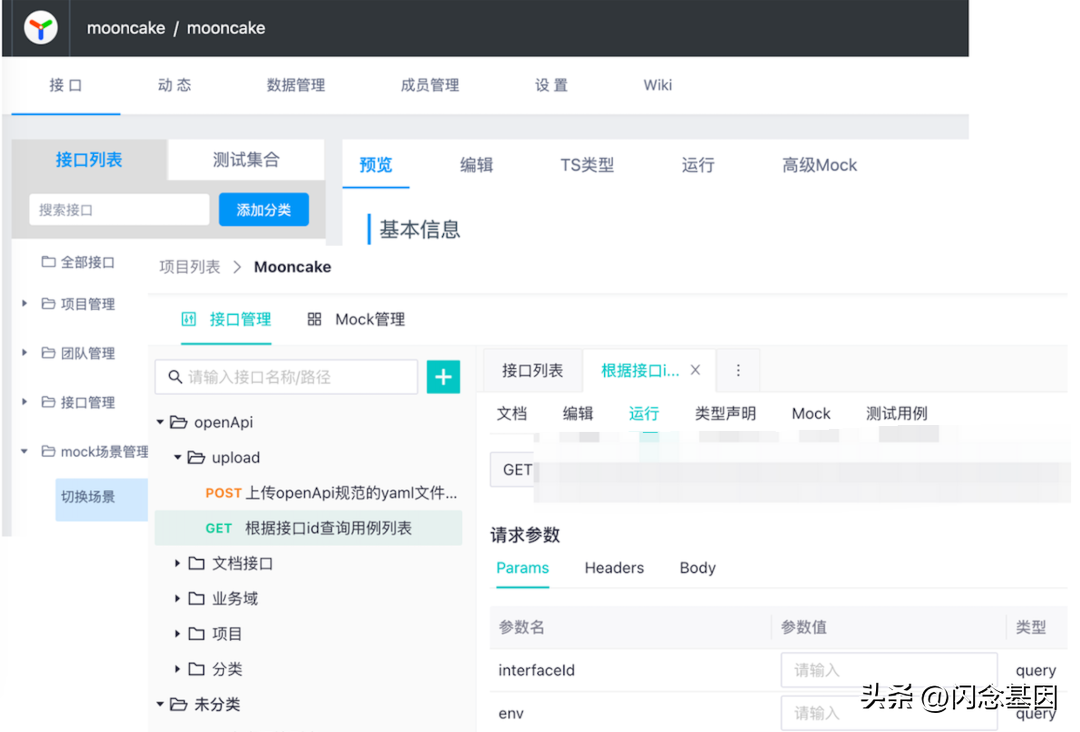Switch to the Wiki tab
1080x732 pixels.
[657, 85]
